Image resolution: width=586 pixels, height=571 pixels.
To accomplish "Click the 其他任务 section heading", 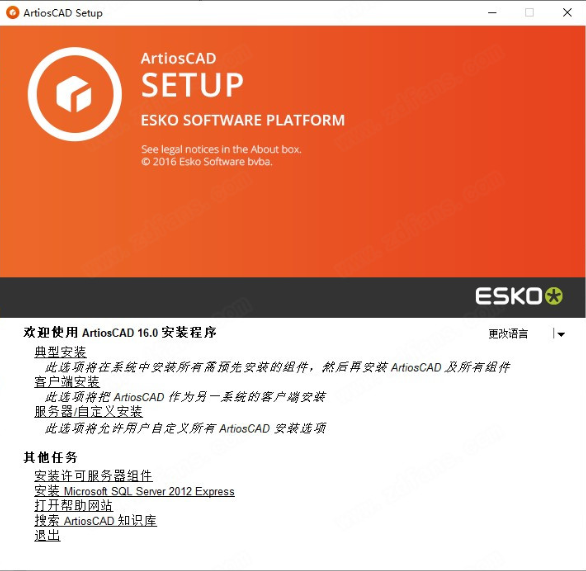I will point(50,457).
